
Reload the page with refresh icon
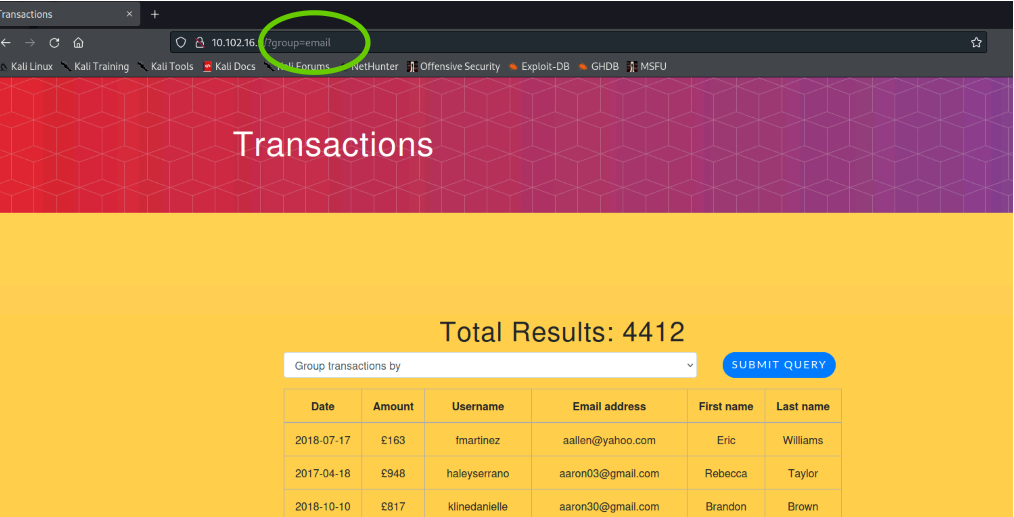54,43
